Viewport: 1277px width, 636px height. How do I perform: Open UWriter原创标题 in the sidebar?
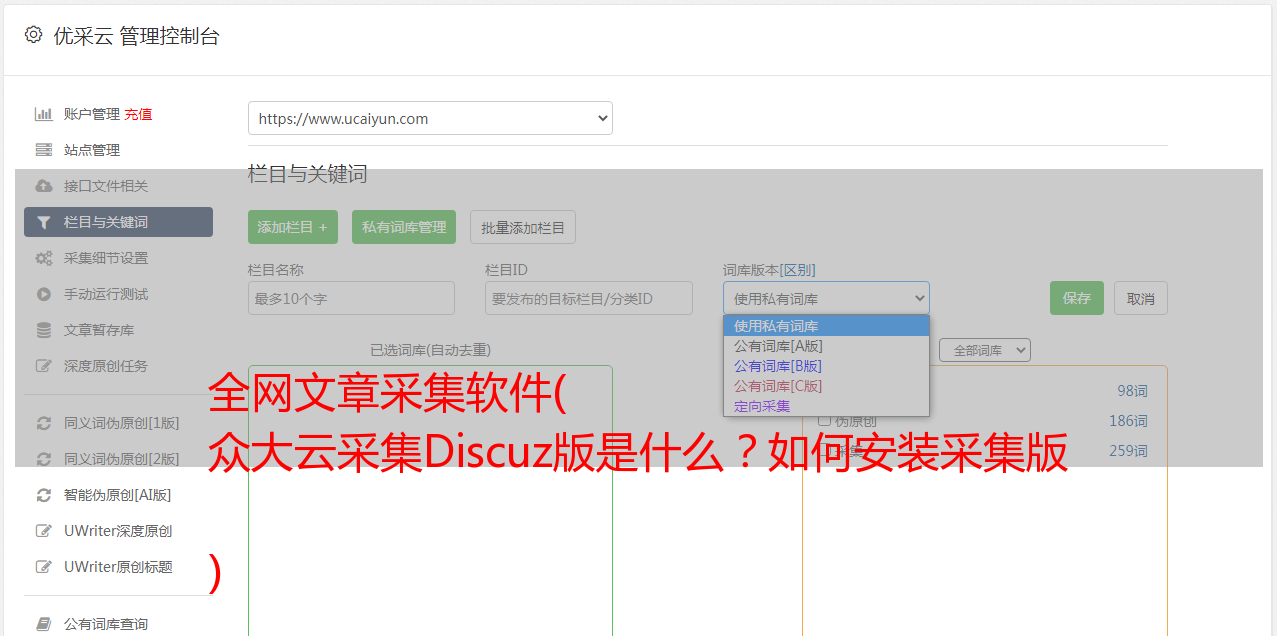click(118, 567)
